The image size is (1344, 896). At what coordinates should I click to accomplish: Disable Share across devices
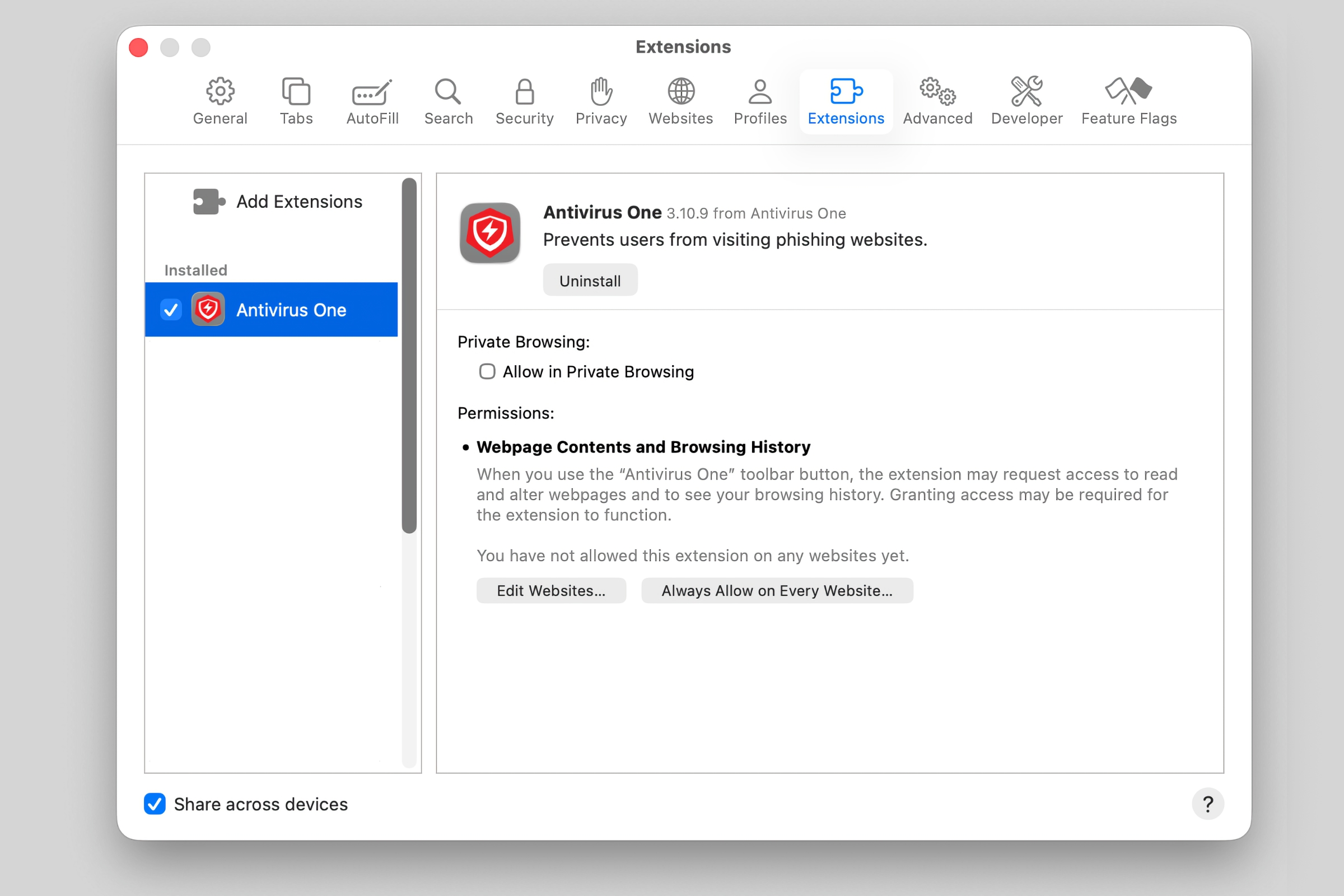(155, 804)
